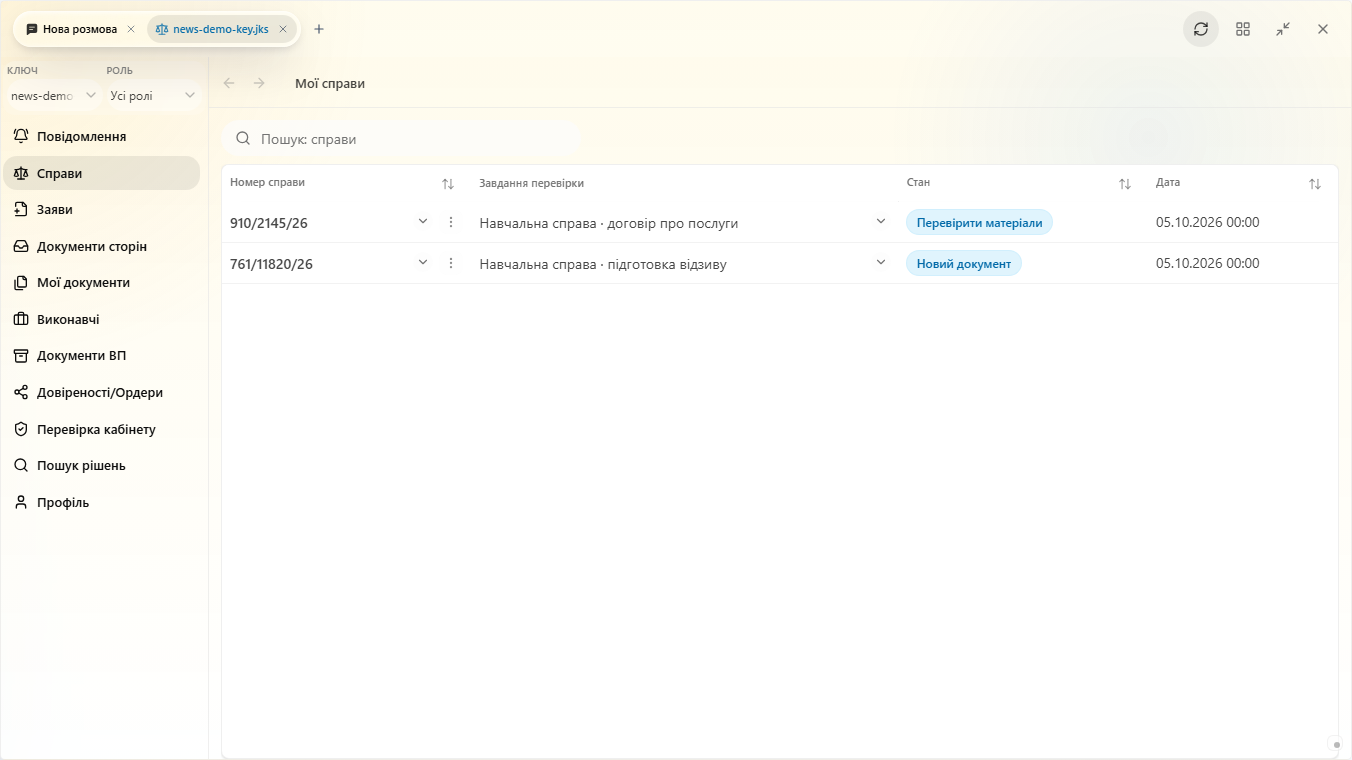Open more options for case 761/11820/26
The width and height of the screenshot is (1352, 760).
point(451,263)
